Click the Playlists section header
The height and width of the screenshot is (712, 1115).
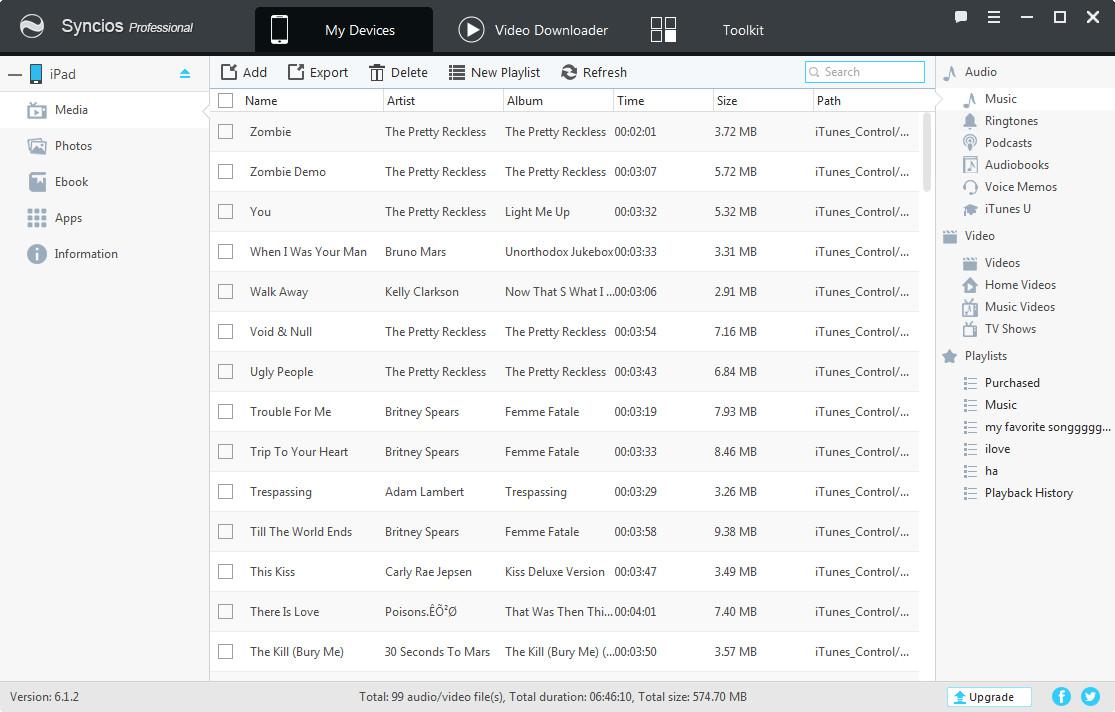tap(974, 356)
